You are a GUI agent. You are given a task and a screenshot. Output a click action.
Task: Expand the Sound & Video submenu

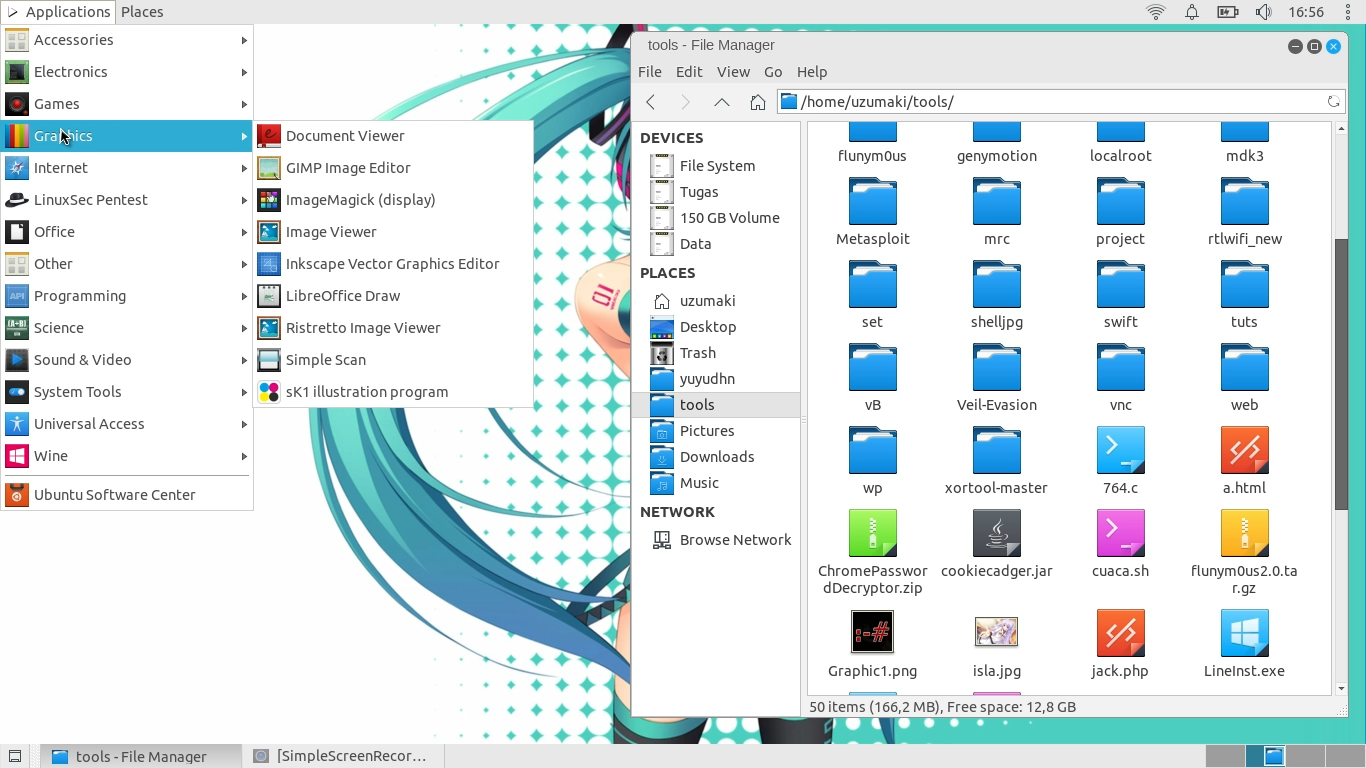coord(127,360)
